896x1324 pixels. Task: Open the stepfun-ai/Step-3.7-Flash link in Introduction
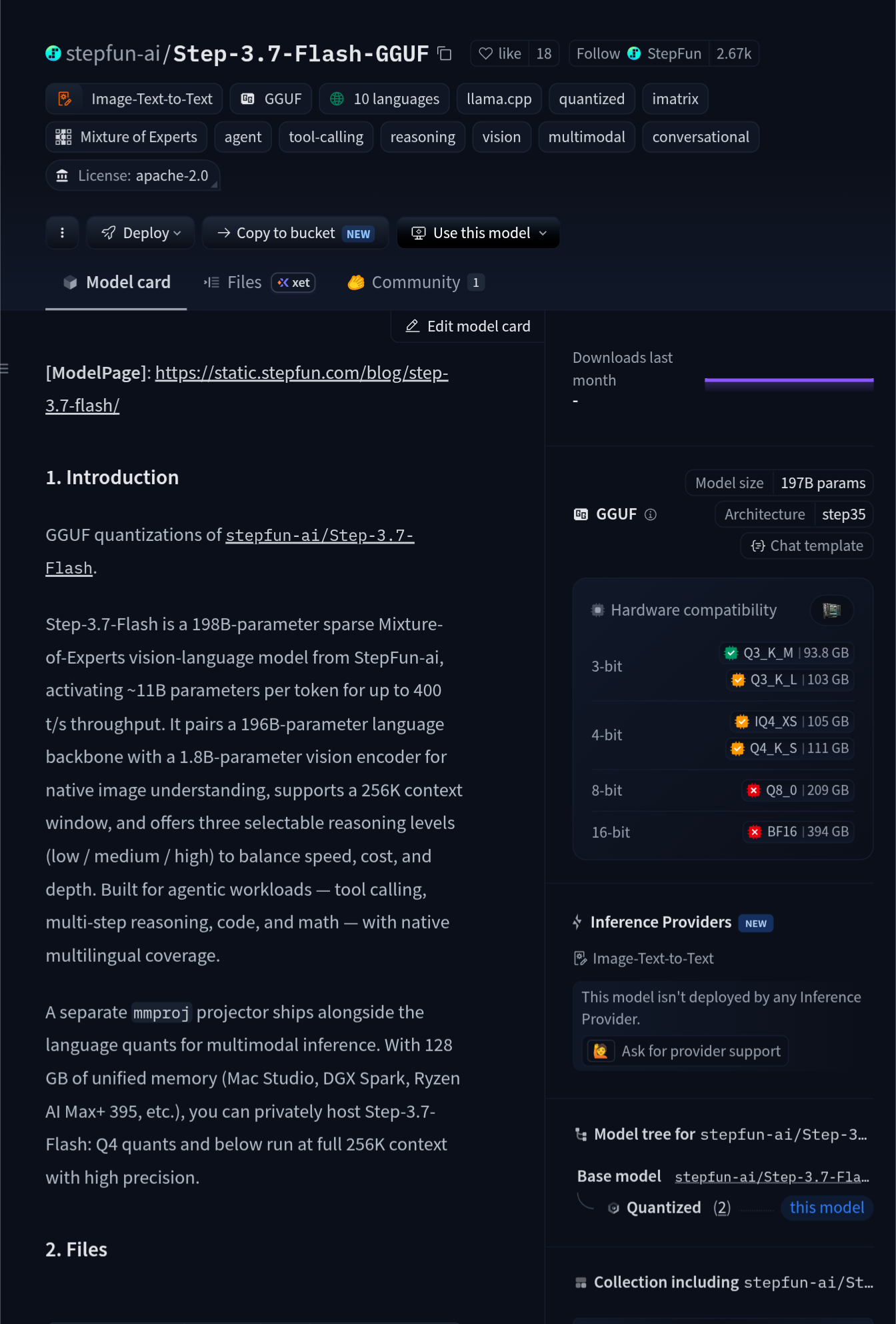[x=230, y=552]
